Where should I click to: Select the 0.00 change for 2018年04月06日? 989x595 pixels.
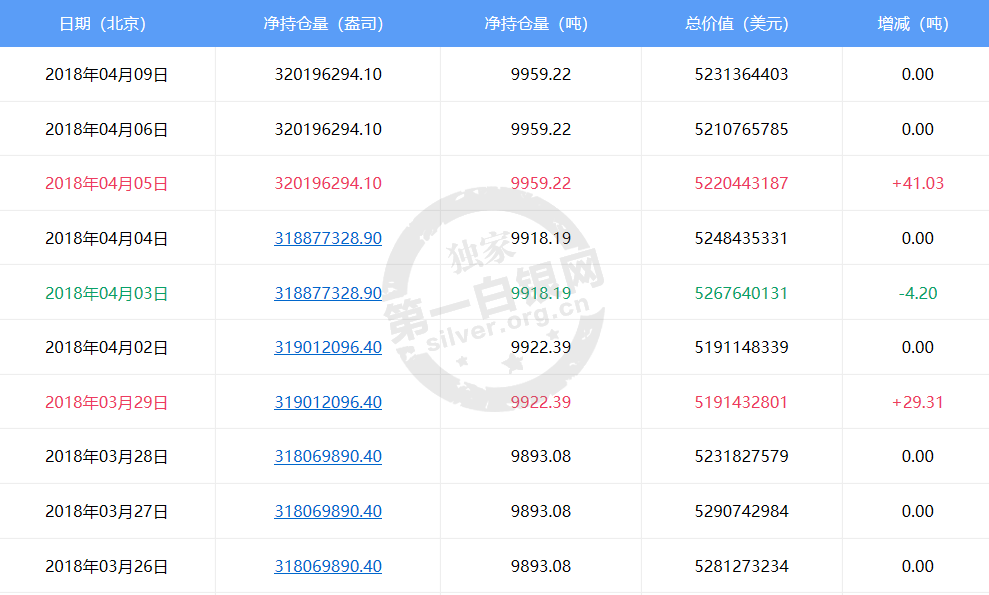(x=918, y=129)
